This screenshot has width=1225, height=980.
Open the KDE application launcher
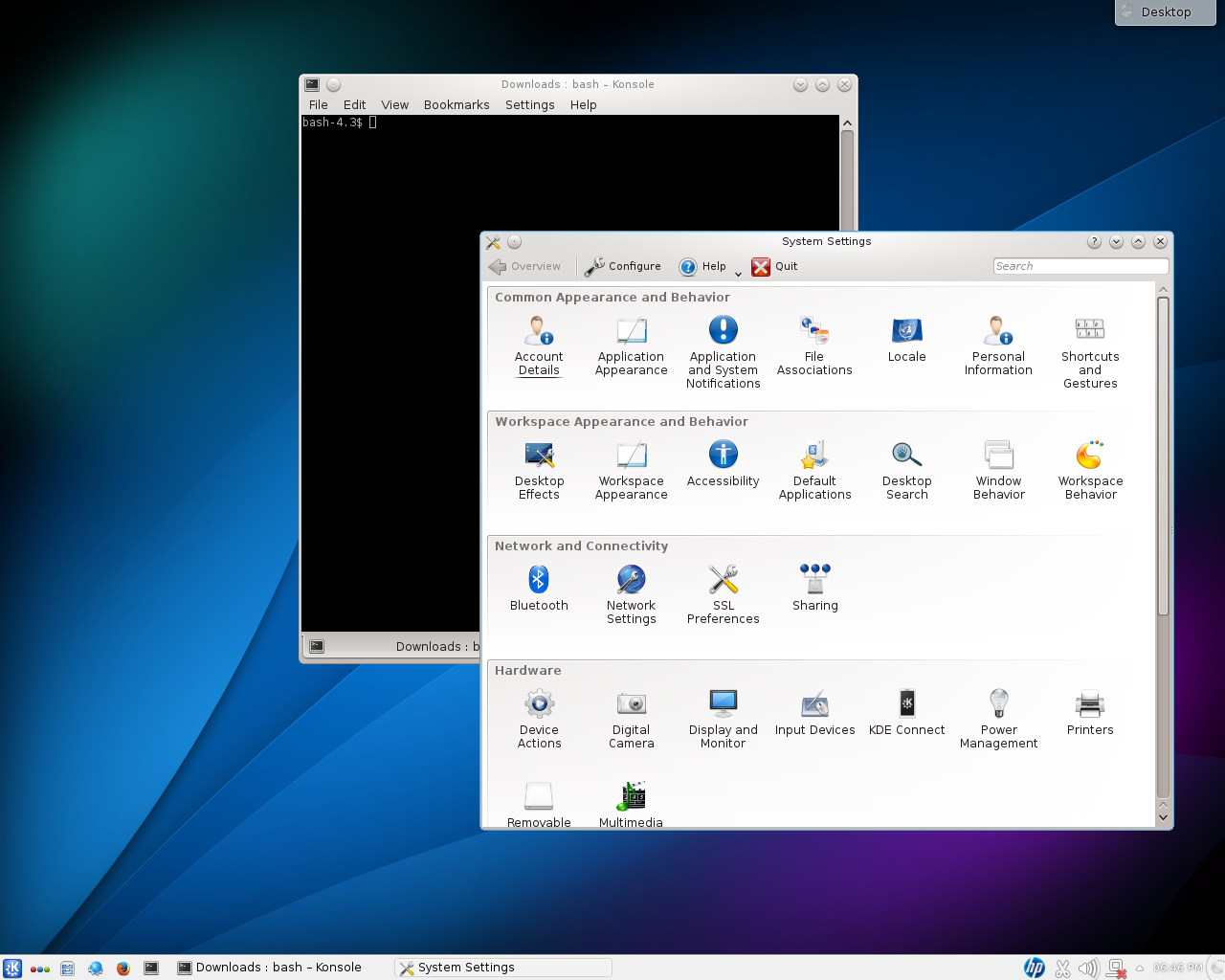12,969
